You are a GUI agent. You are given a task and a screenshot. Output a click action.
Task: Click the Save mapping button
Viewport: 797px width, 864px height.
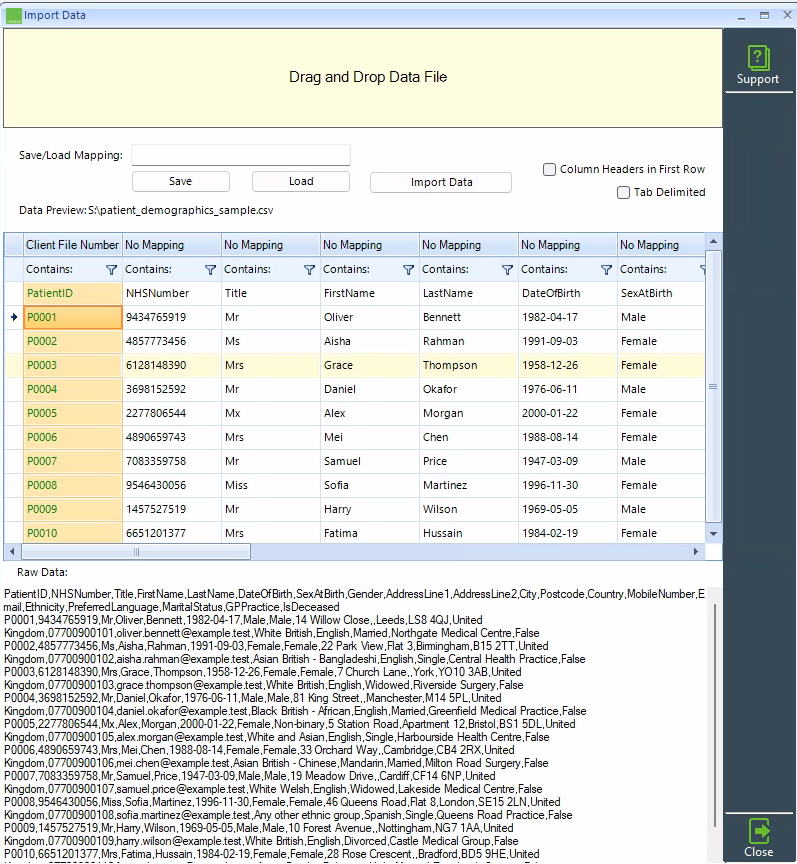coord(181,181)
